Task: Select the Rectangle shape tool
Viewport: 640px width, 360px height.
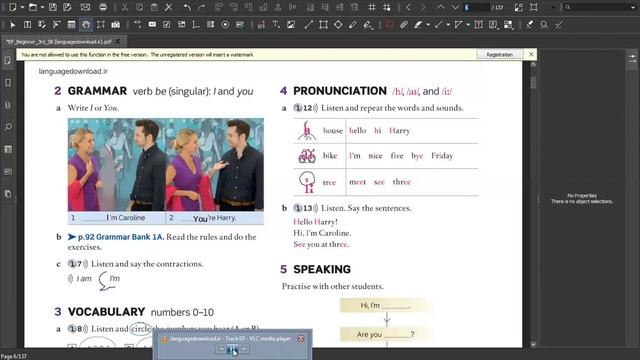Action: (x=323, y=25)
